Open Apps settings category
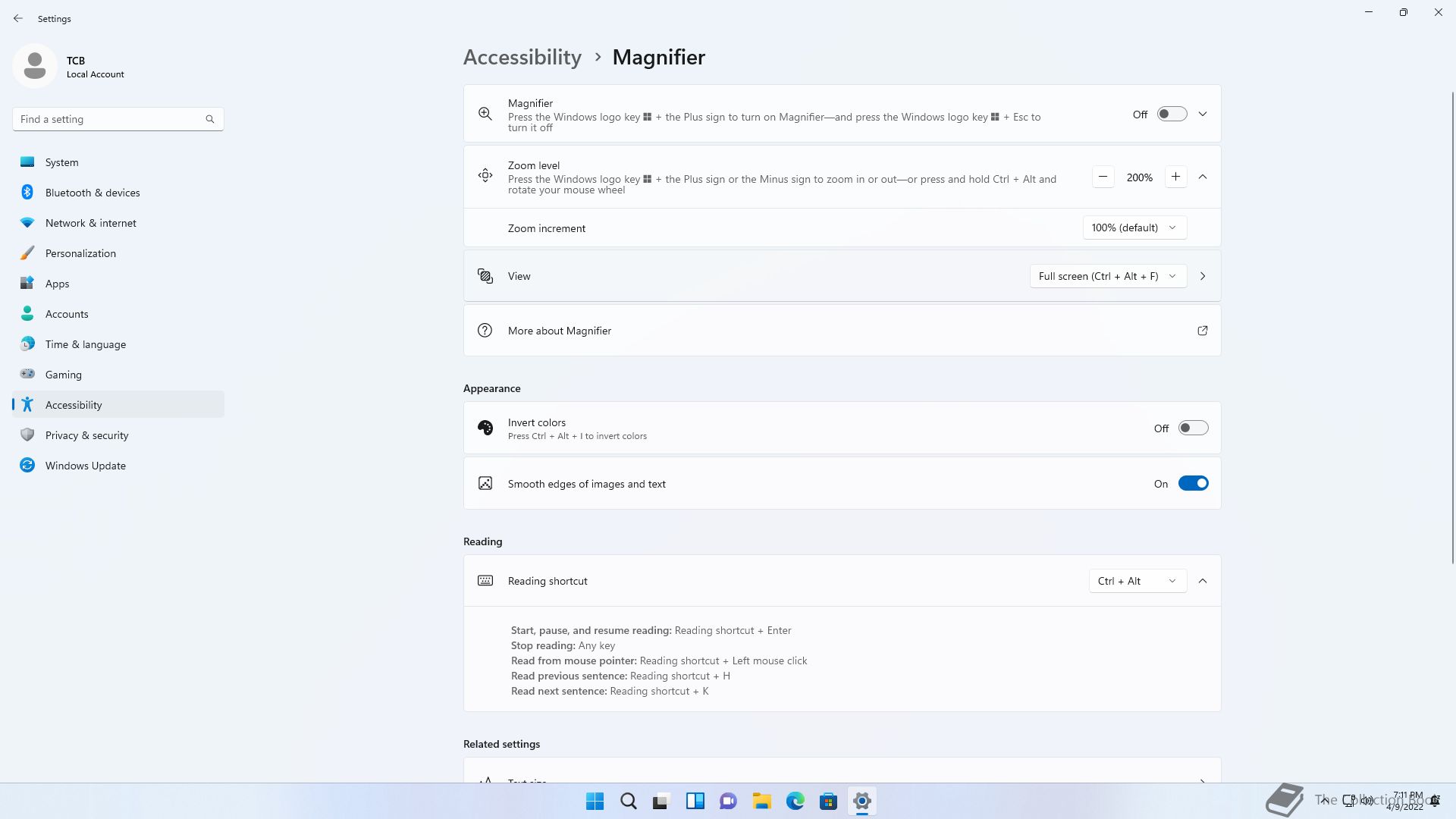Viewport: 1456px width, 819px height. (118, 284)
